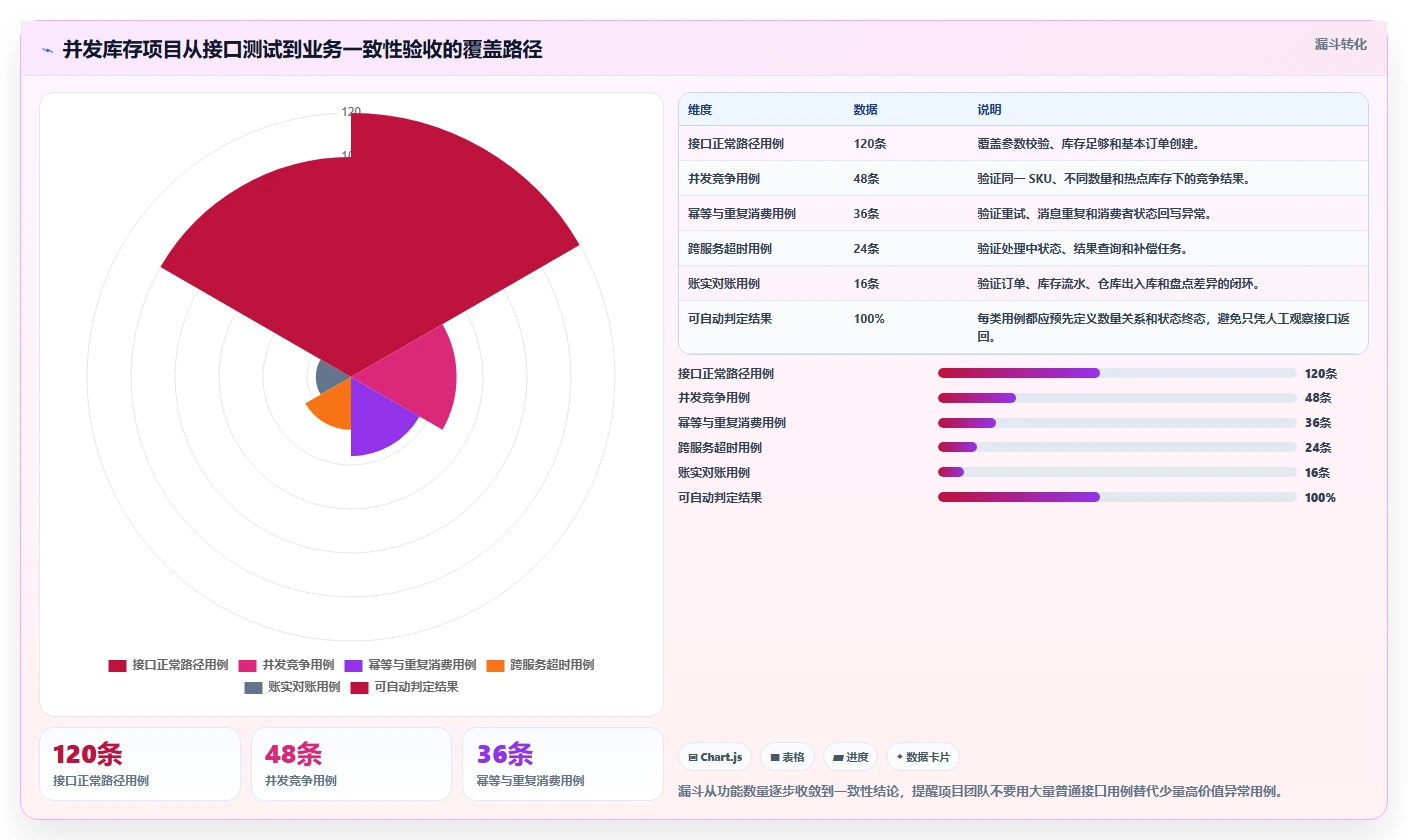Image resolution: width=1408 pixels, height=840 pixels.
Task: Click 账实对账用例 in the table's first column
Action: tap(724, 284)
